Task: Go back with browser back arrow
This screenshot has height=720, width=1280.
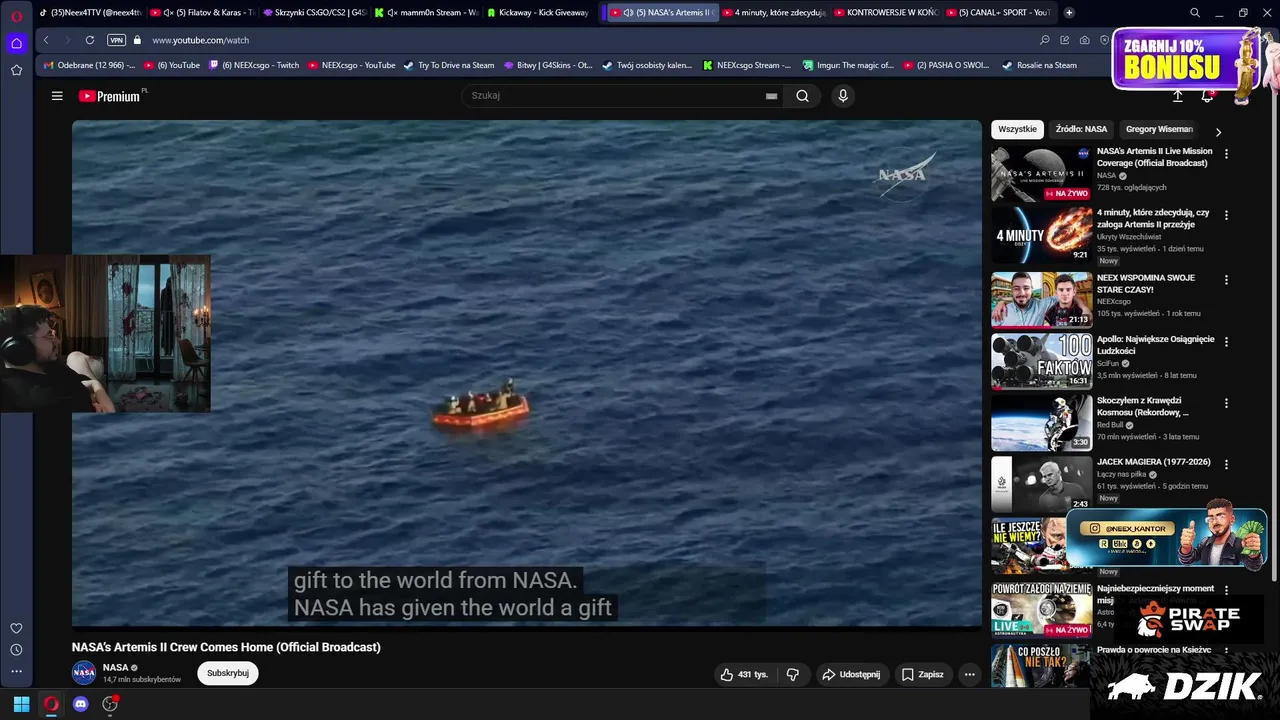Action: 46,40
